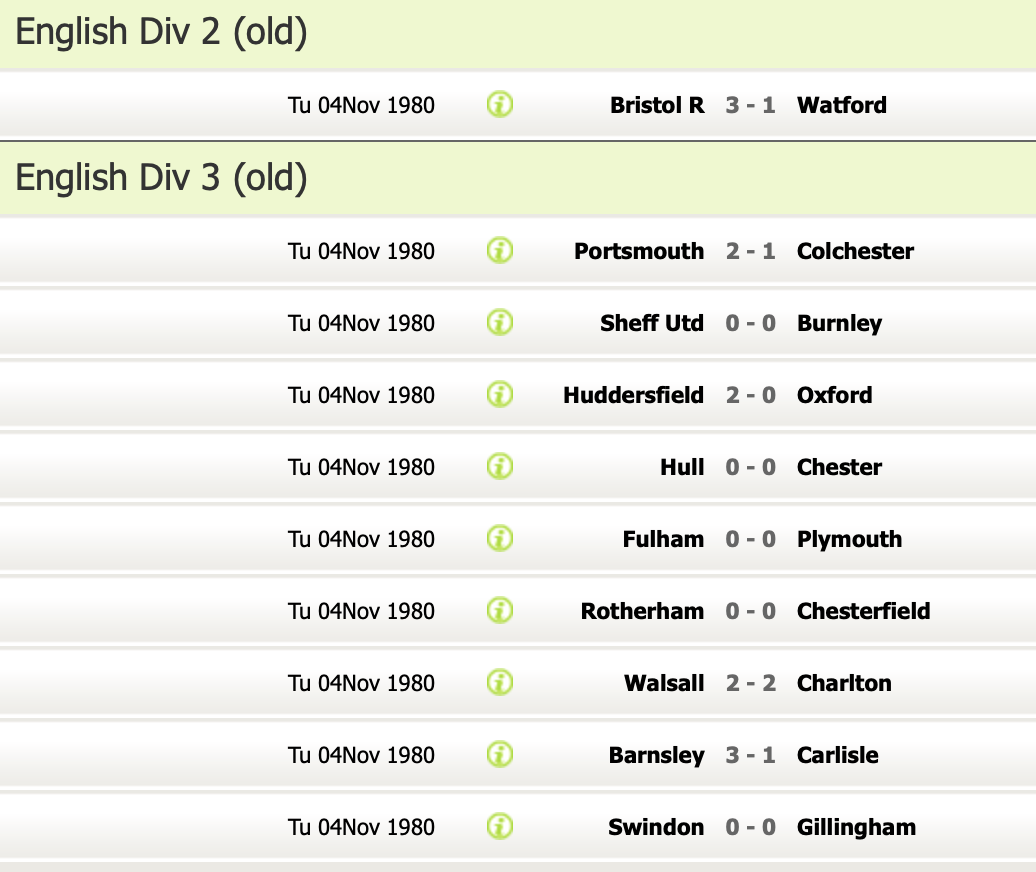The width and height of the screenshot is (1036, 872).
Task: View match info for Barnsley vs Carlisle
Action: click(x=500, y=754)
